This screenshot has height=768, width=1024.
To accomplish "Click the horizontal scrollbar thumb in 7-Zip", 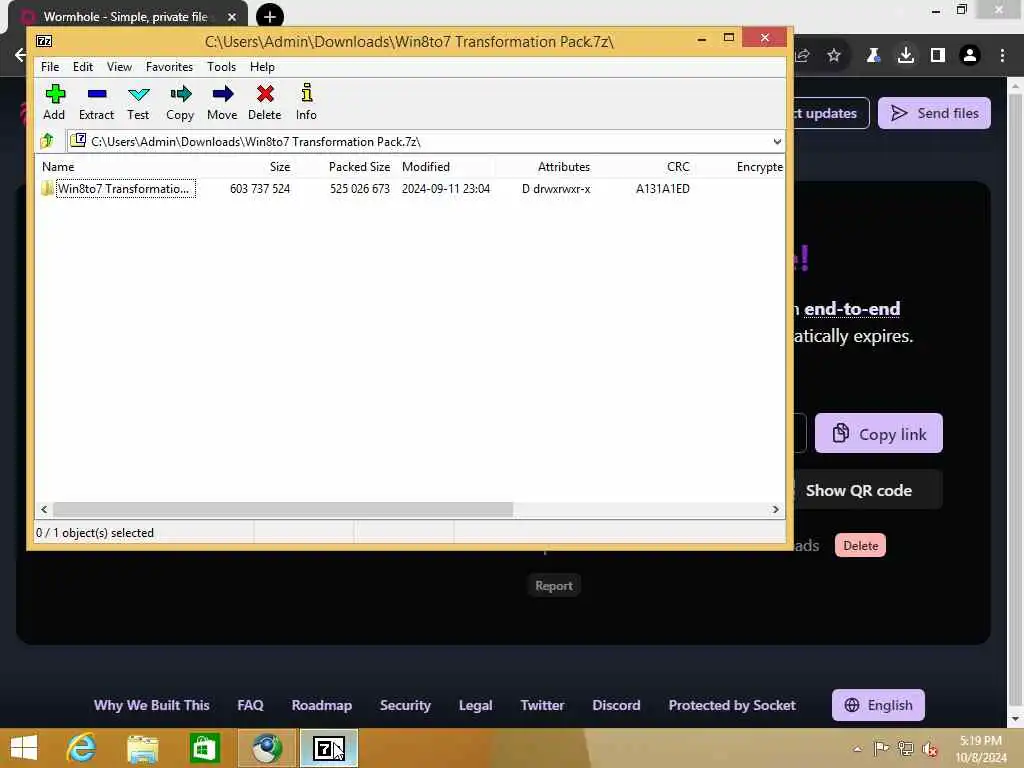I will [x=283, y=509].
